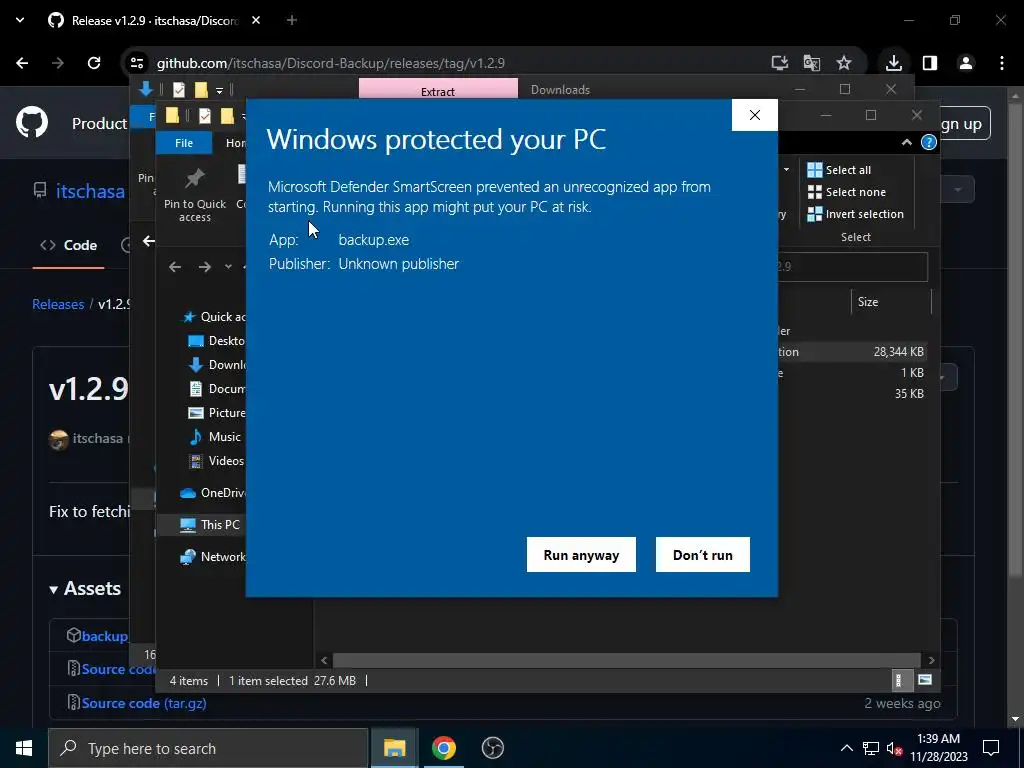1024x768 pixels.
Task: Select Network in Explorer sidebar
Action: (x=212, y=556)
